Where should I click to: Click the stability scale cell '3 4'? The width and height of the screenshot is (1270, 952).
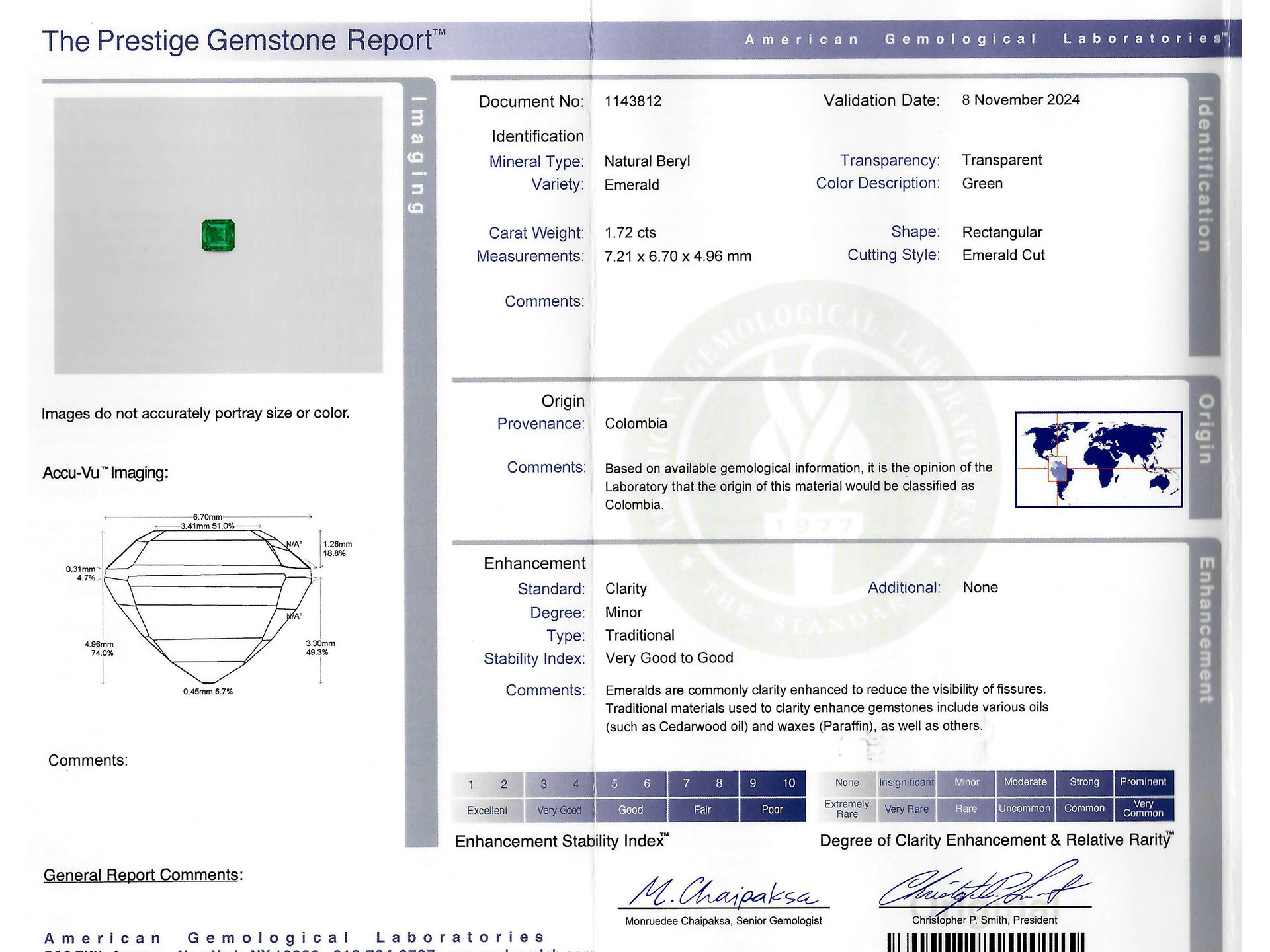[560, 784]
